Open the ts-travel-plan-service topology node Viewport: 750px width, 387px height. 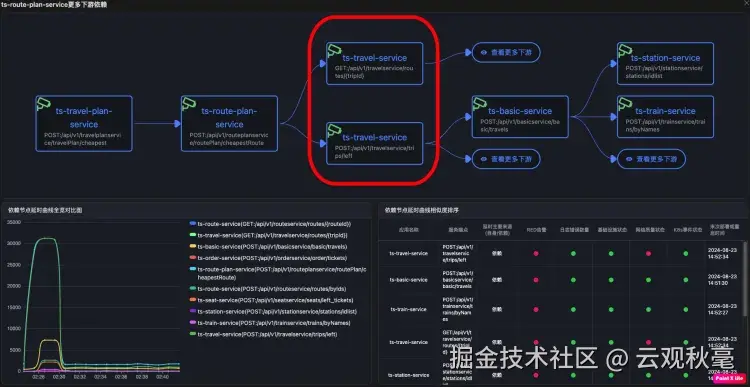coord(84,123)
